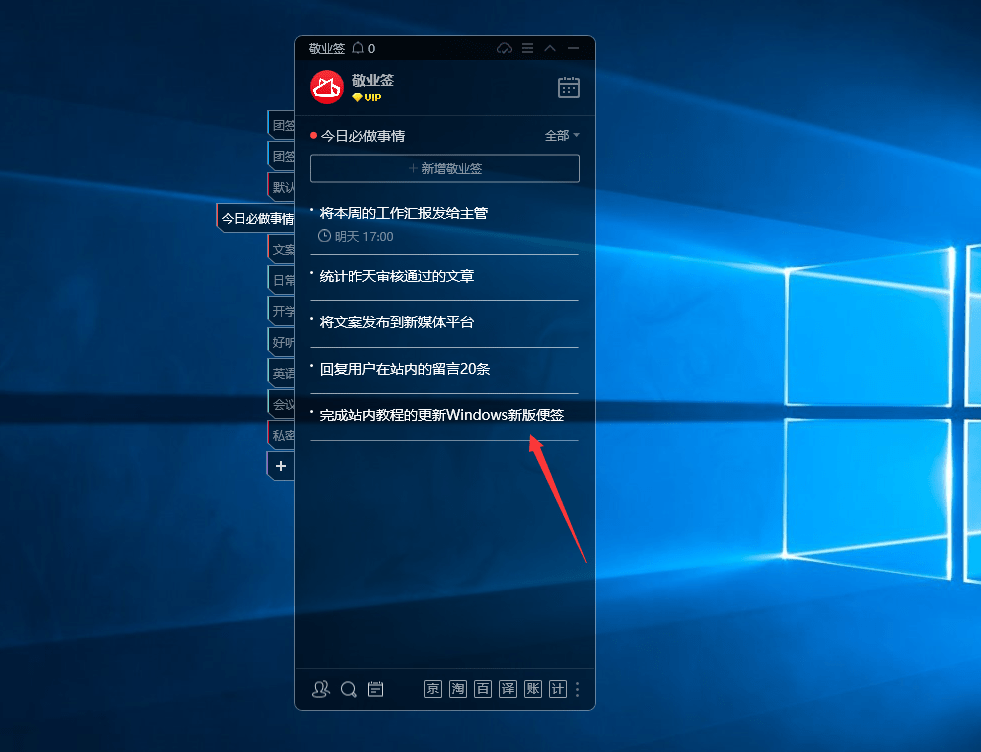
Task: Expand the 全部 filter dropdown
Action: coord(562,135)
